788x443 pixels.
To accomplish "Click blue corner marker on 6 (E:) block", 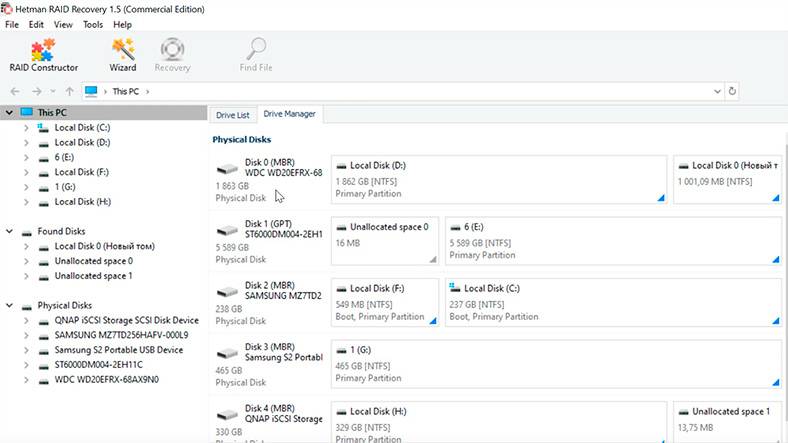I will pos(775,259).
